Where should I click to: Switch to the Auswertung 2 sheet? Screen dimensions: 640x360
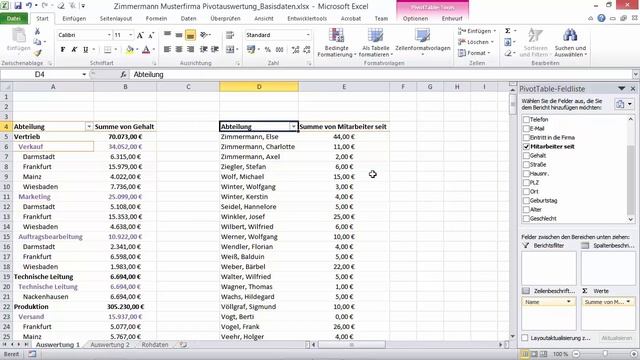[x=110, y=344]
